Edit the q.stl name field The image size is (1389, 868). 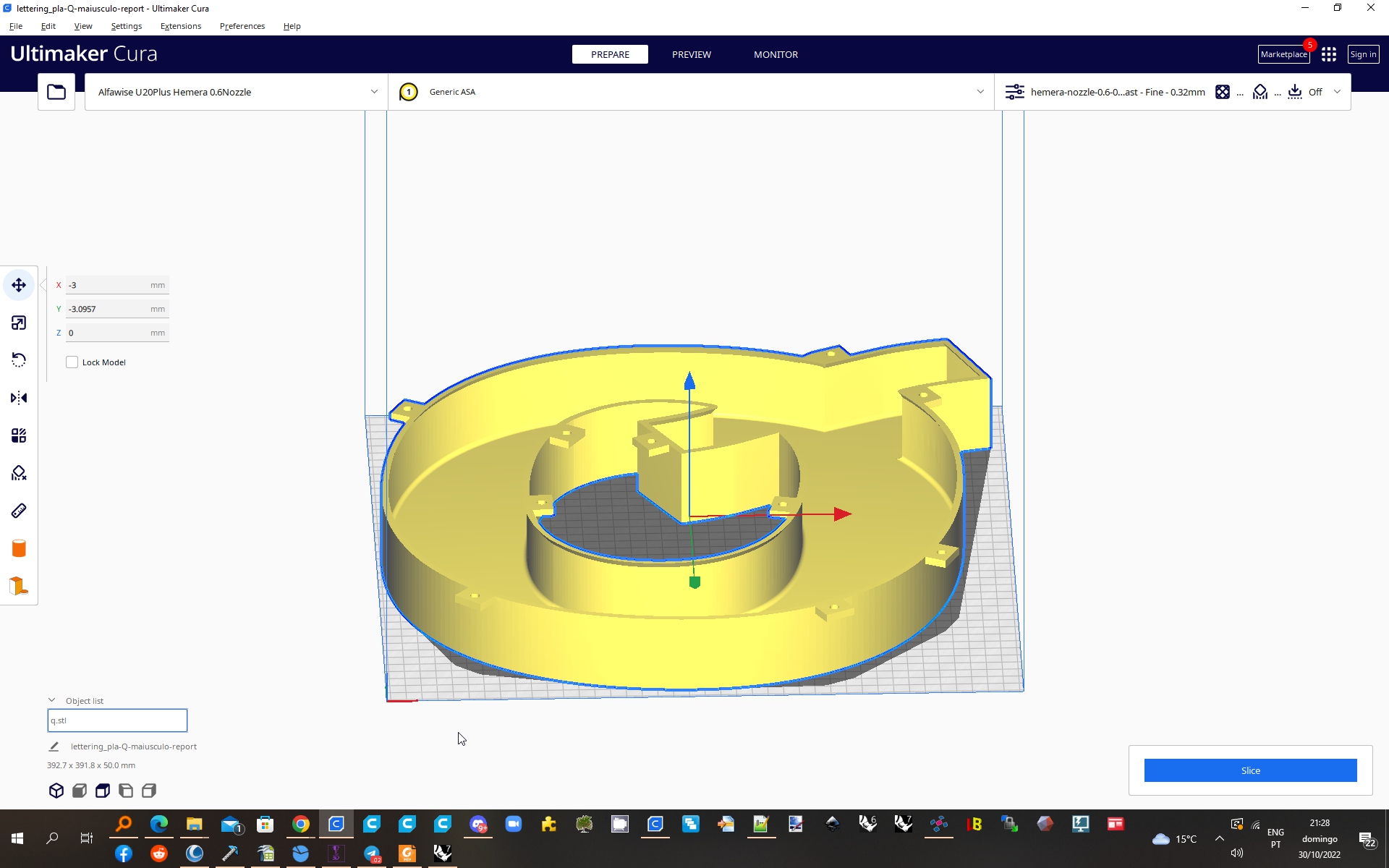click(116, 720)
